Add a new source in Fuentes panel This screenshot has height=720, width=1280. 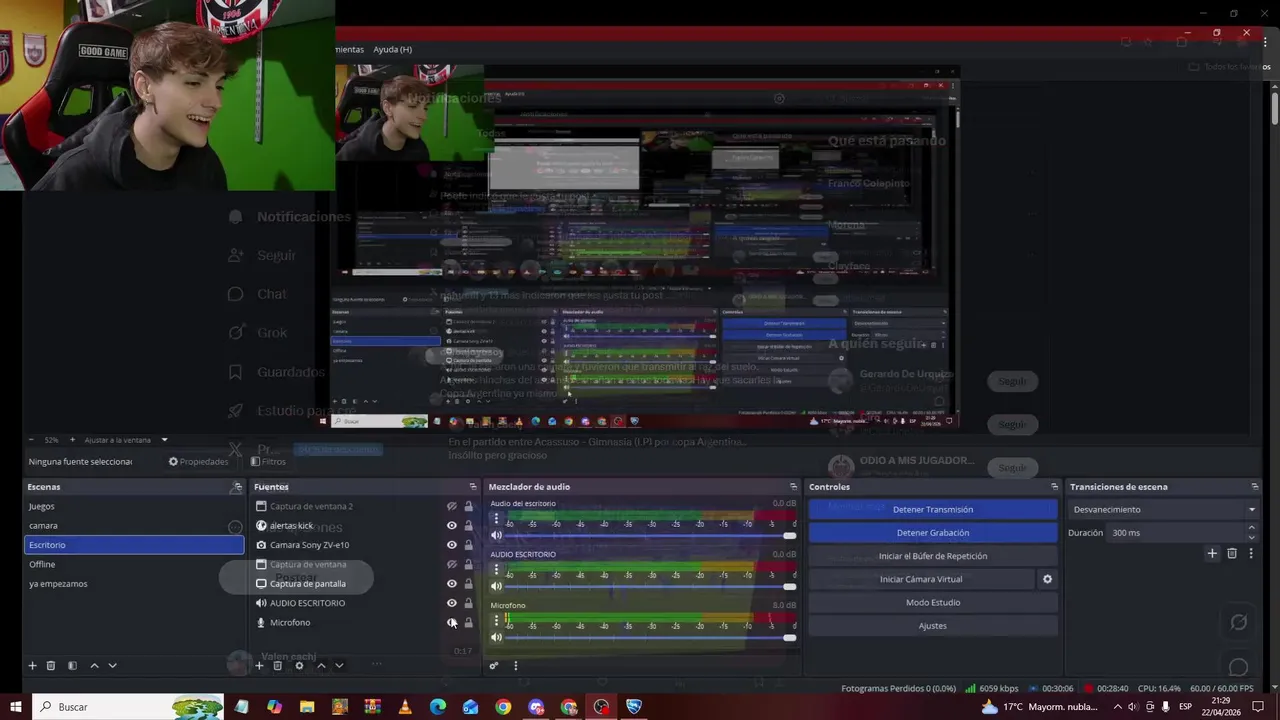pyautogui.click(x=260, y=666)
